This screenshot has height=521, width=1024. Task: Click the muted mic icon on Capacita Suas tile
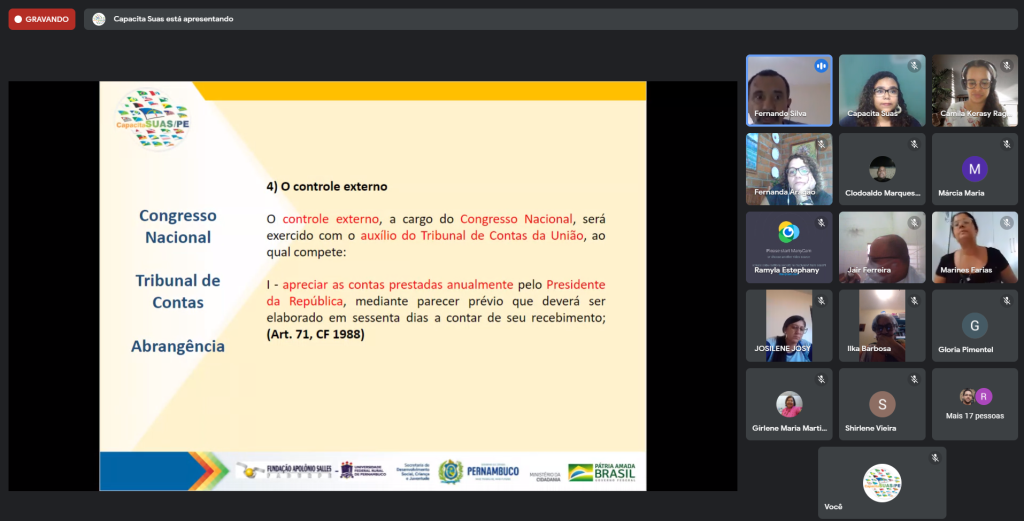[913, 66]
